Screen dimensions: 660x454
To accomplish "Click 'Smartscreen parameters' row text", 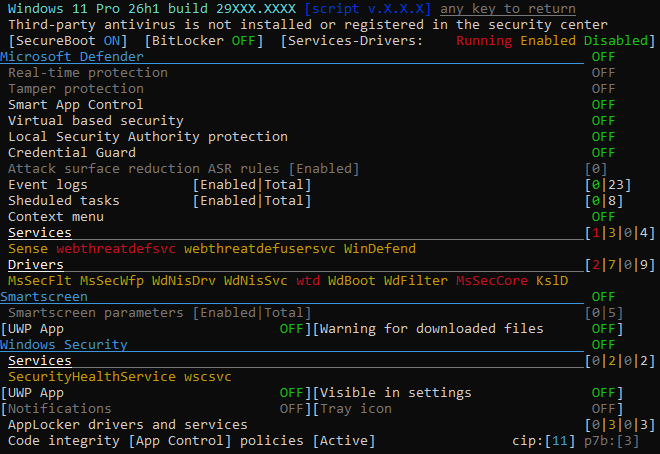I will coord(96,313).
